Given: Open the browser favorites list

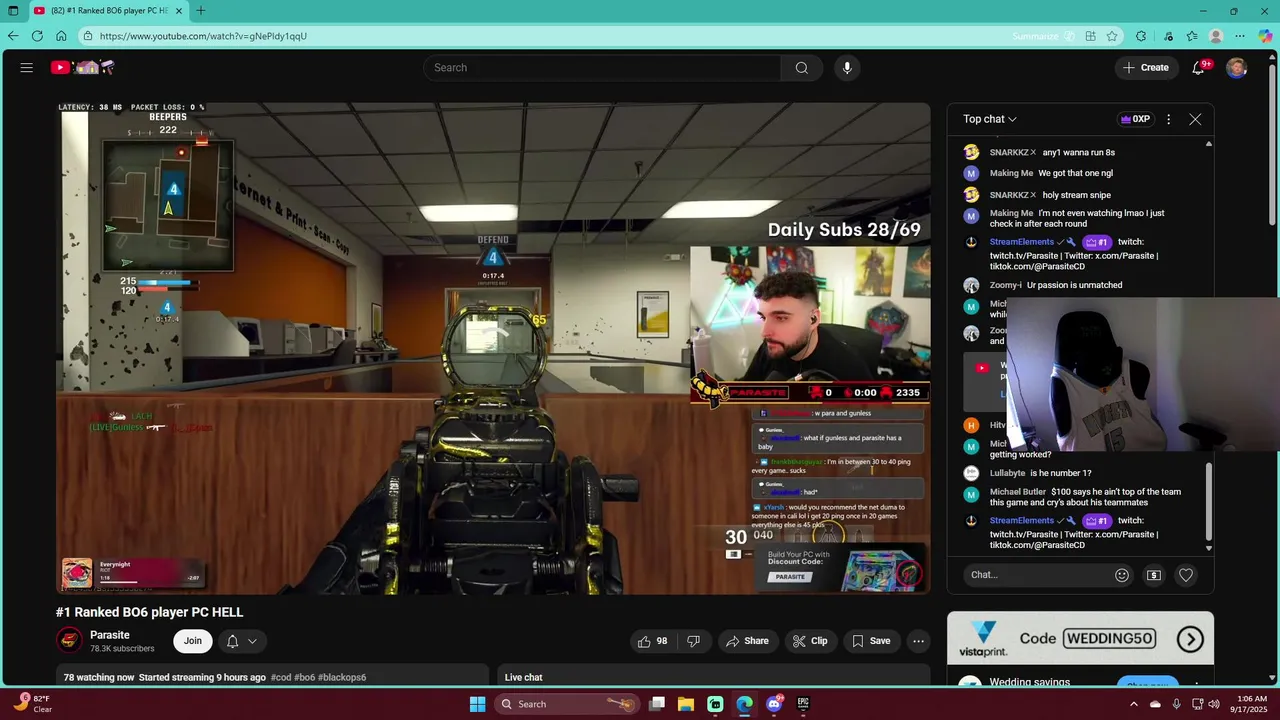Looking at the screenshot, I should click(x=1192, y=36).
